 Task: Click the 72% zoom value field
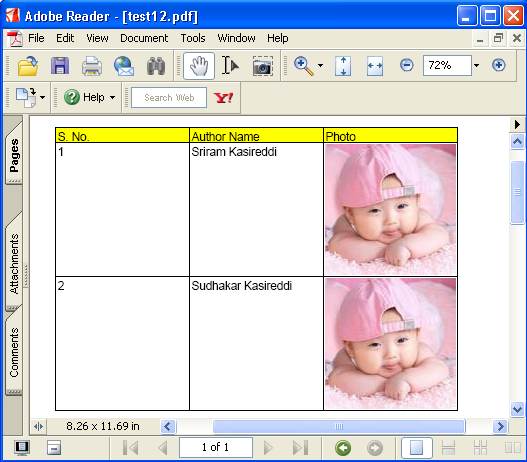447,66
